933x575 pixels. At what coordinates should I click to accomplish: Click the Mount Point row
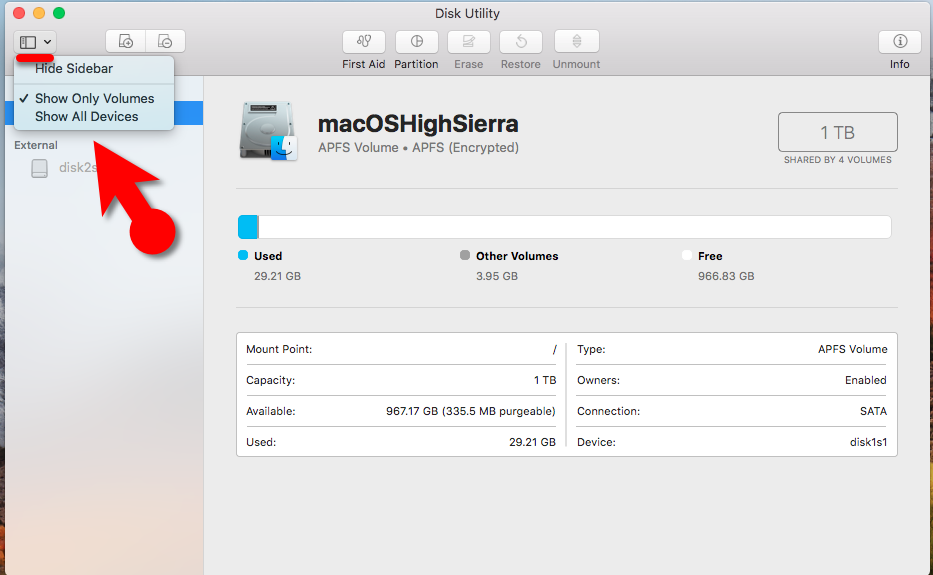coord(401,349)
